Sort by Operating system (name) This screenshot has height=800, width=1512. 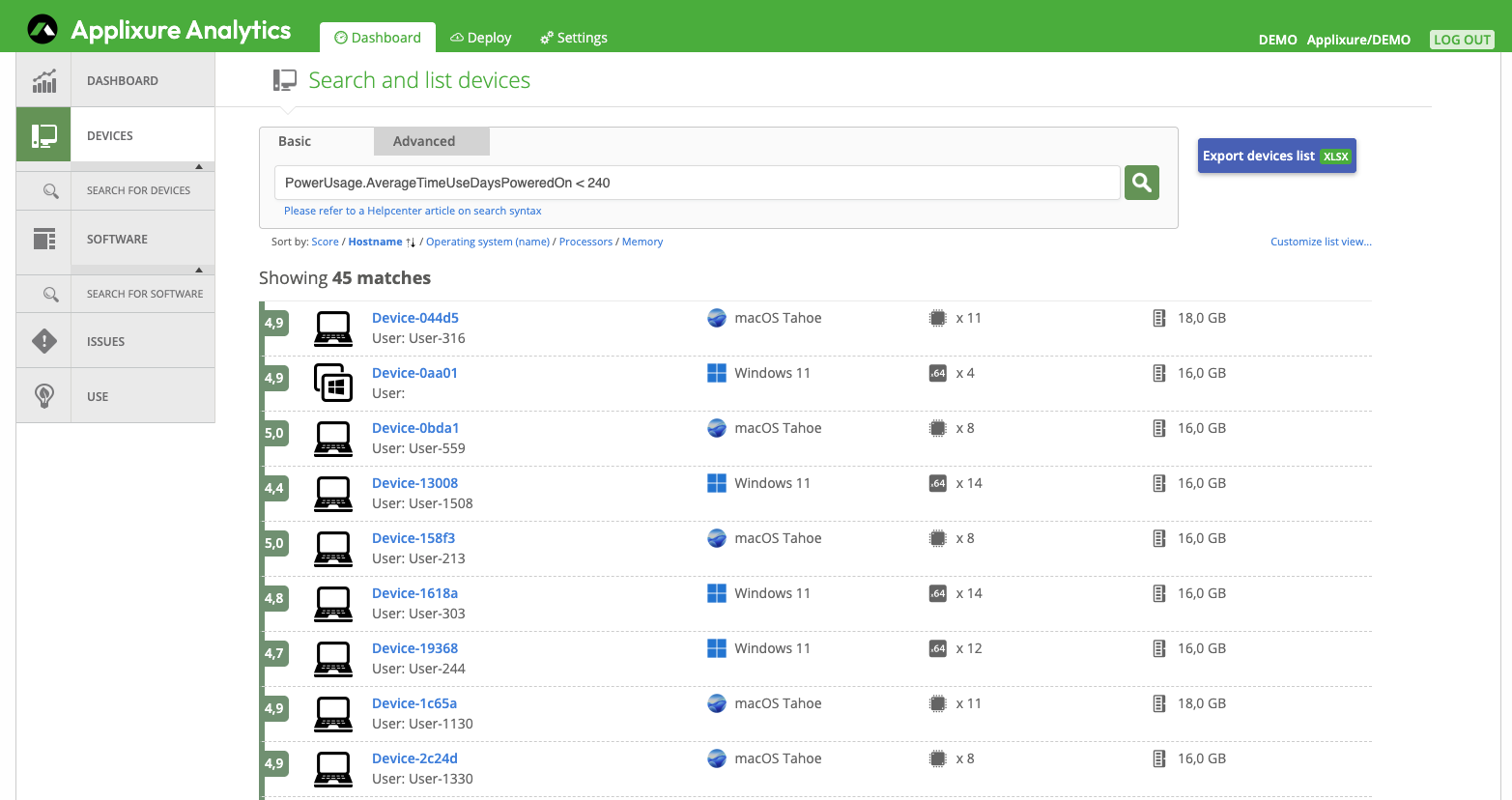click(x=488, y=242)
